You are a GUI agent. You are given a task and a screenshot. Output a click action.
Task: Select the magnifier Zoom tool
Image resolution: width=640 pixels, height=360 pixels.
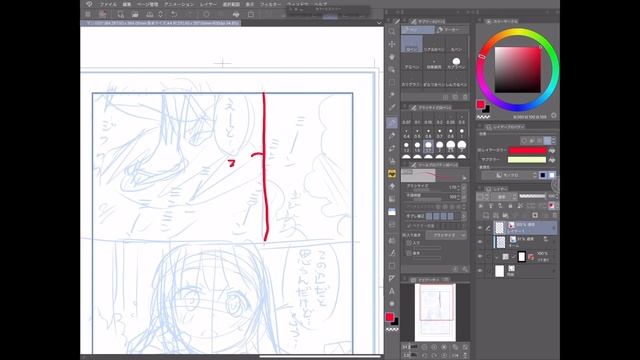pyautogui.click(x=392, y=31)
